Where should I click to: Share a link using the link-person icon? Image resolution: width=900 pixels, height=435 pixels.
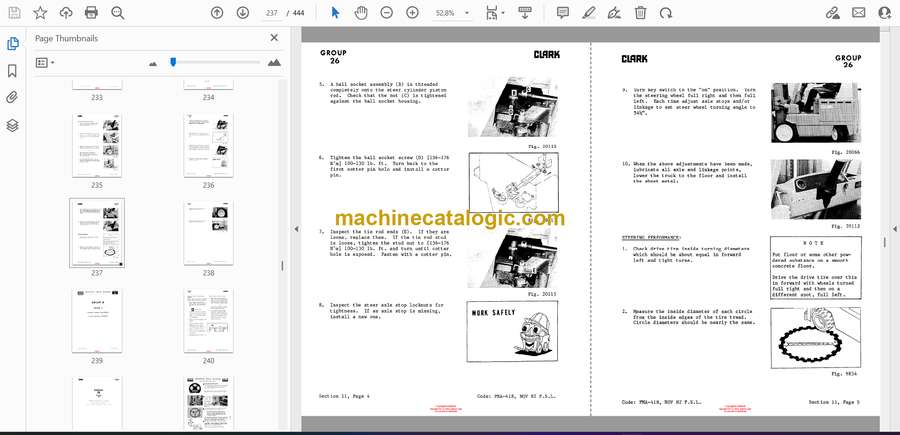833,13
